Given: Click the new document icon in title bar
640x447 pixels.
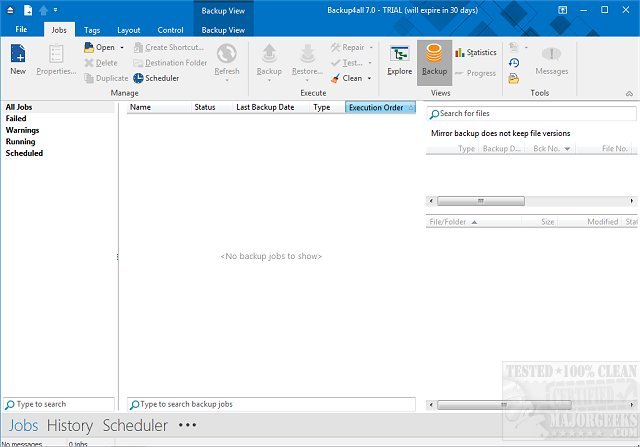Looking at the screenshot, I should tap(28, 11).
